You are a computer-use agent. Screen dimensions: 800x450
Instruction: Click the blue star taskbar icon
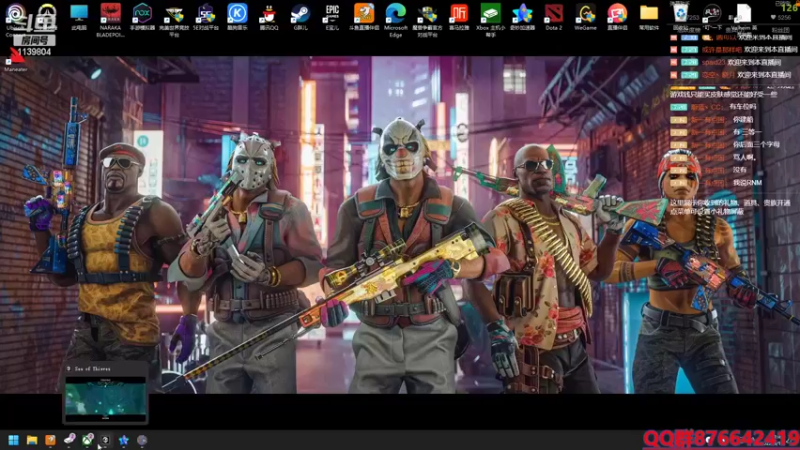pyautogui.click(x=123, y=440)
